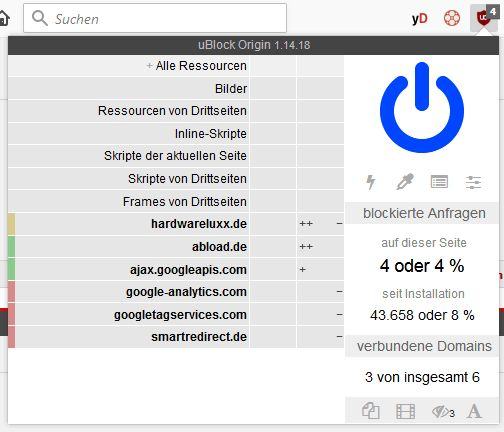504x432 pixels.
Task: Click the uBlock Origin 1.14.18 title bar
Action: [x=253, y=45]
